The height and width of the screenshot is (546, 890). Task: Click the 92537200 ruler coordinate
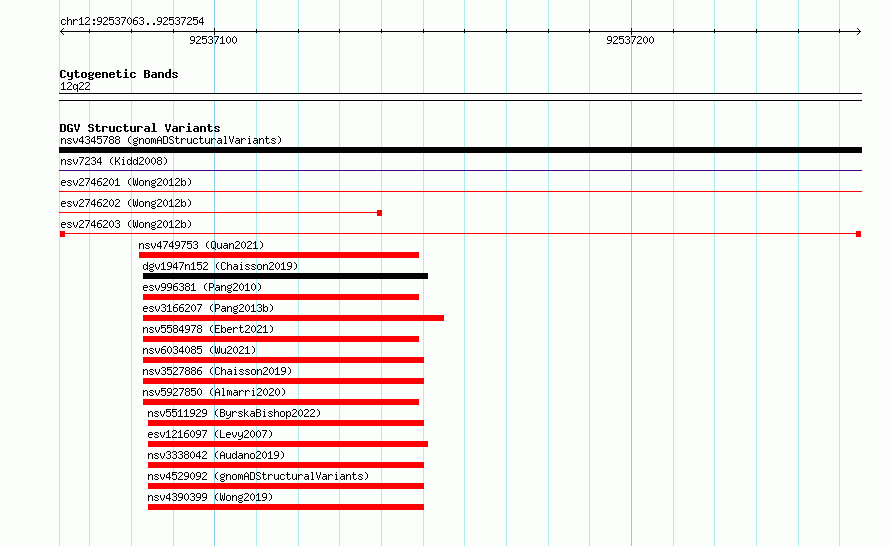[x=630, y=40]
